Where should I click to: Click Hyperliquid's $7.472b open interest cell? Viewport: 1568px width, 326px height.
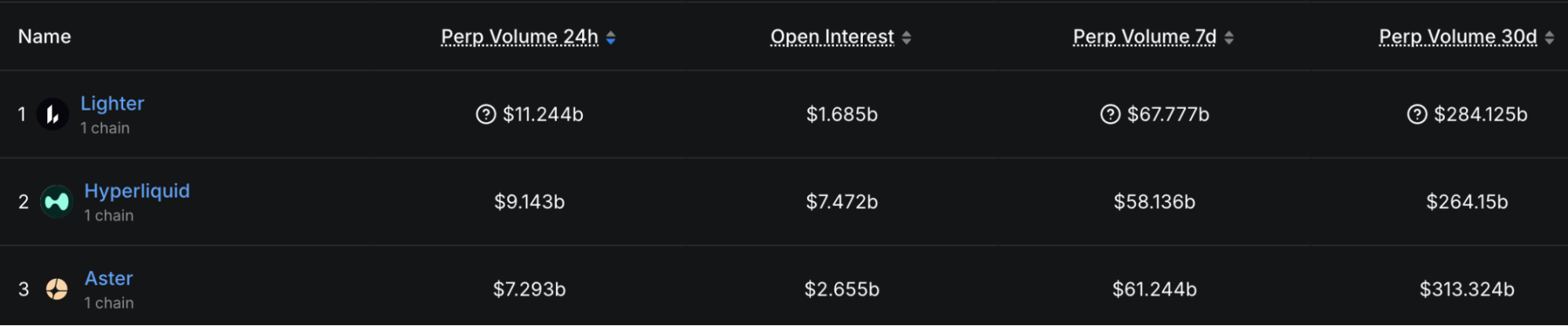842,202
